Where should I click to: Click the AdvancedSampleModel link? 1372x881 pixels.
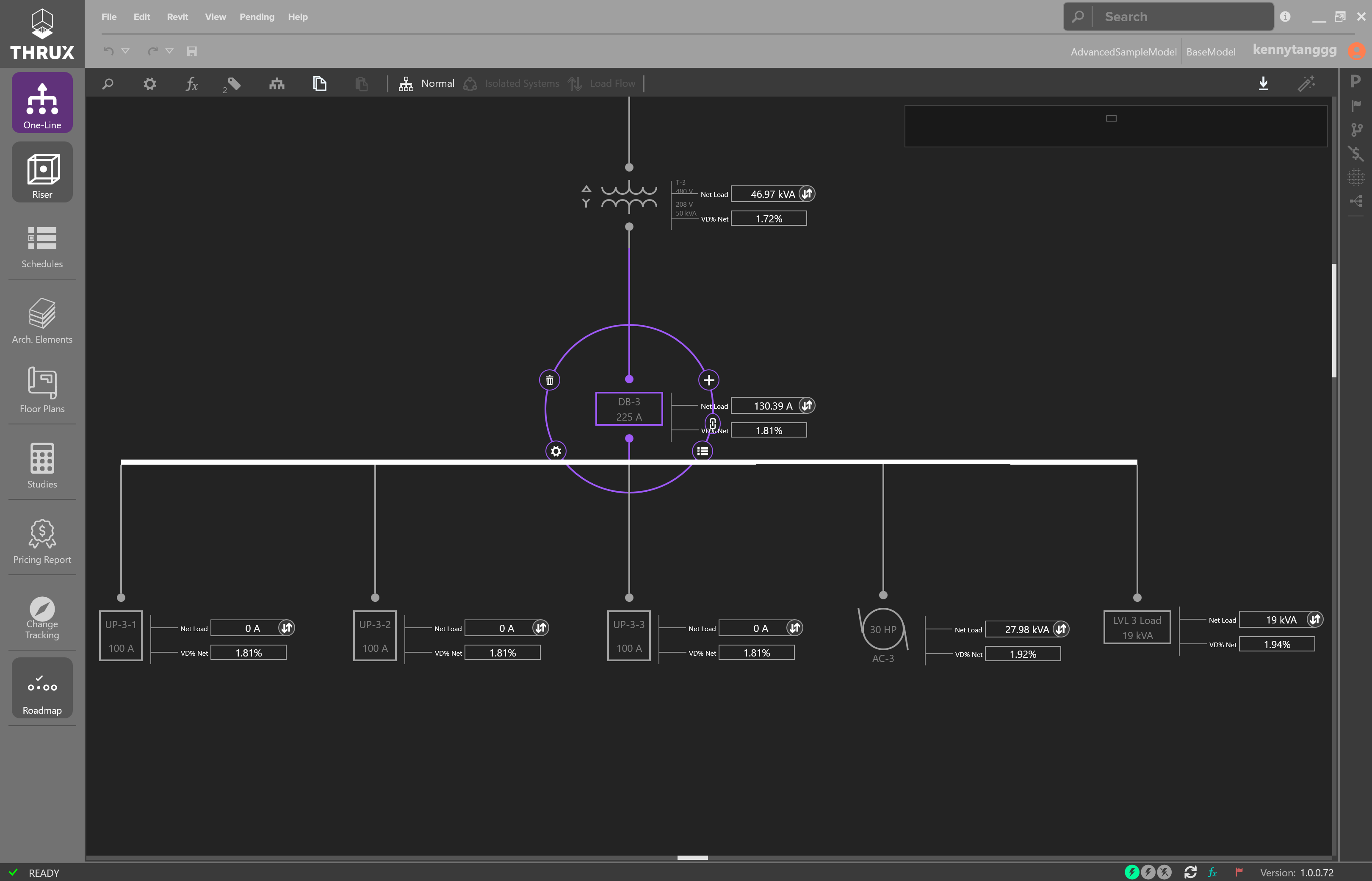1123,52
